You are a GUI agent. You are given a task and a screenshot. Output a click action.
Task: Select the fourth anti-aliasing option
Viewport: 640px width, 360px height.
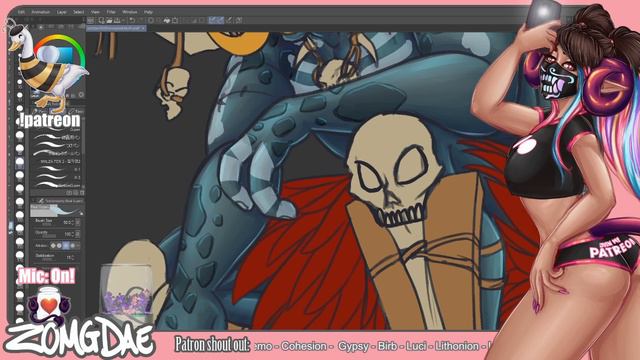(x=73, y=246)
